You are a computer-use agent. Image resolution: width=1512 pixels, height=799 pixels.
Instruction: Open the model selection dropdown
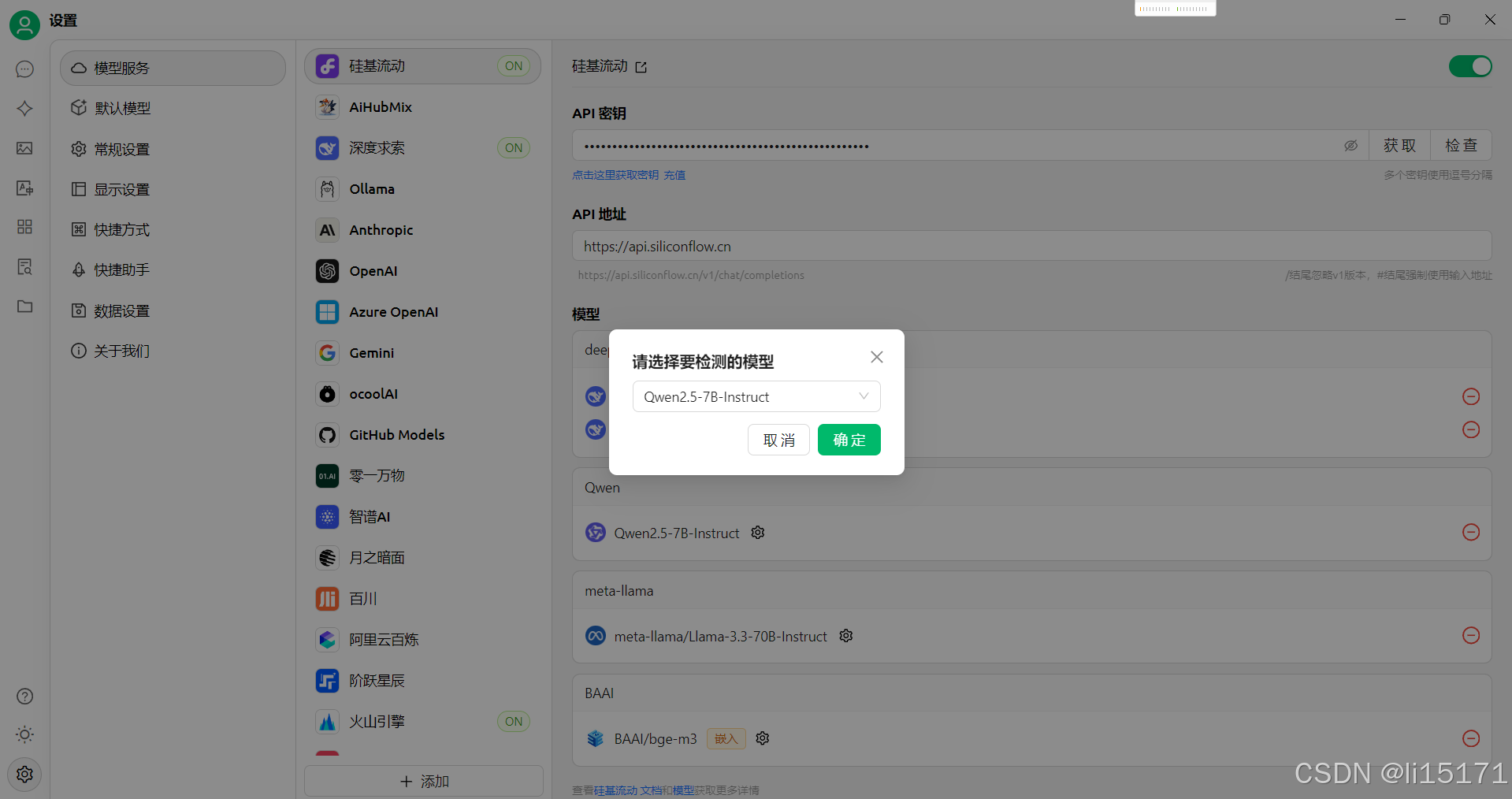coord(756,396)
